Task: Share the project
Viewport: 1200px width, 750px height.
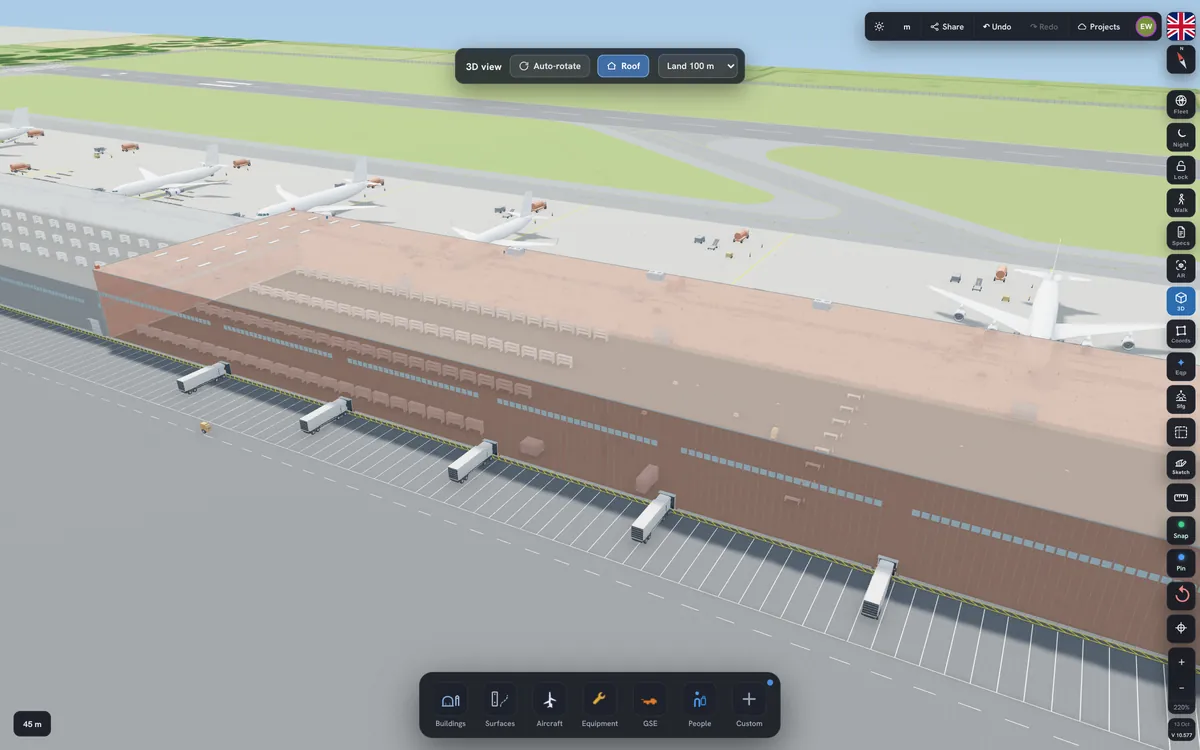Action: (947, 27)
